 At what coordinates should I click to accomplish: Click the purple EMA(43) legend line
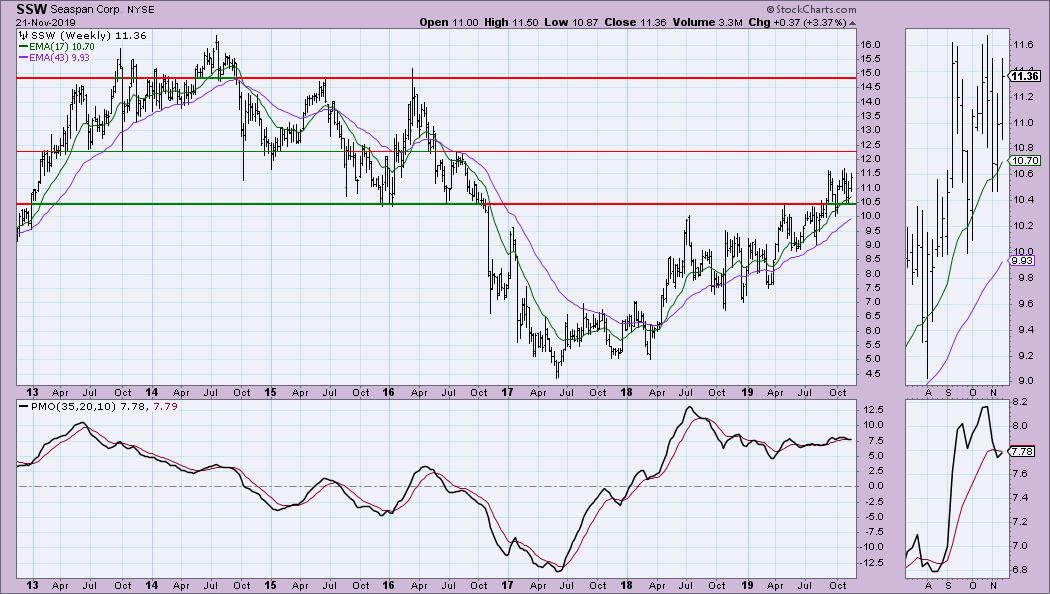27,59
